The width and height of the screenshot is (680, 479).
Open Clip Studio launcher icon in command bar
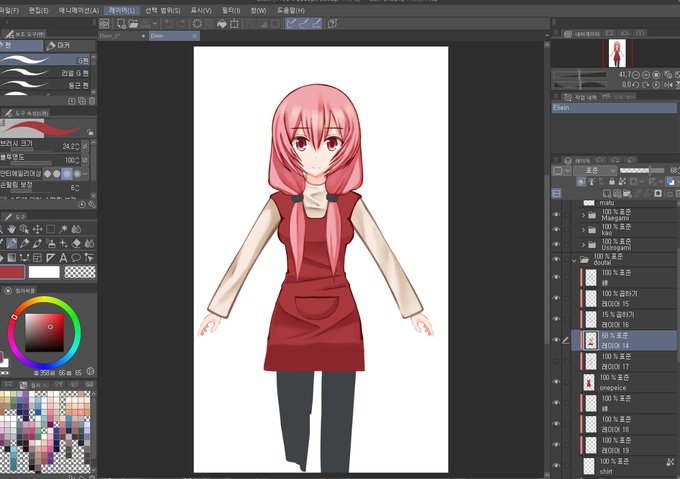point(104,24)
